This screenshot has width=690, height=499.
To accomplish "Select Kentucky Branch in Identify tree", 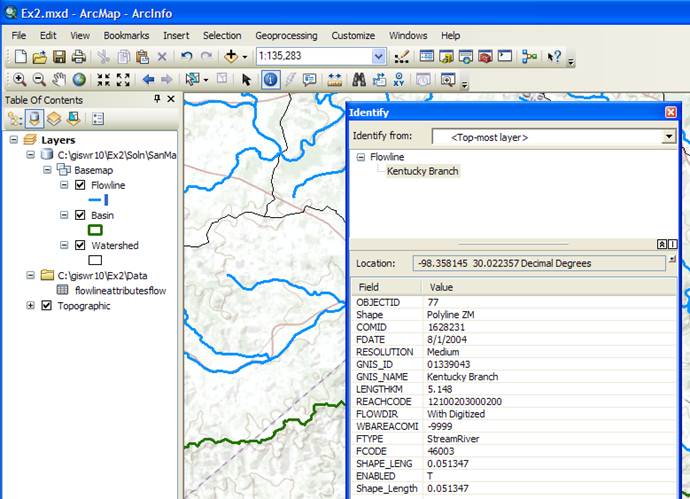I will point(422,171).
